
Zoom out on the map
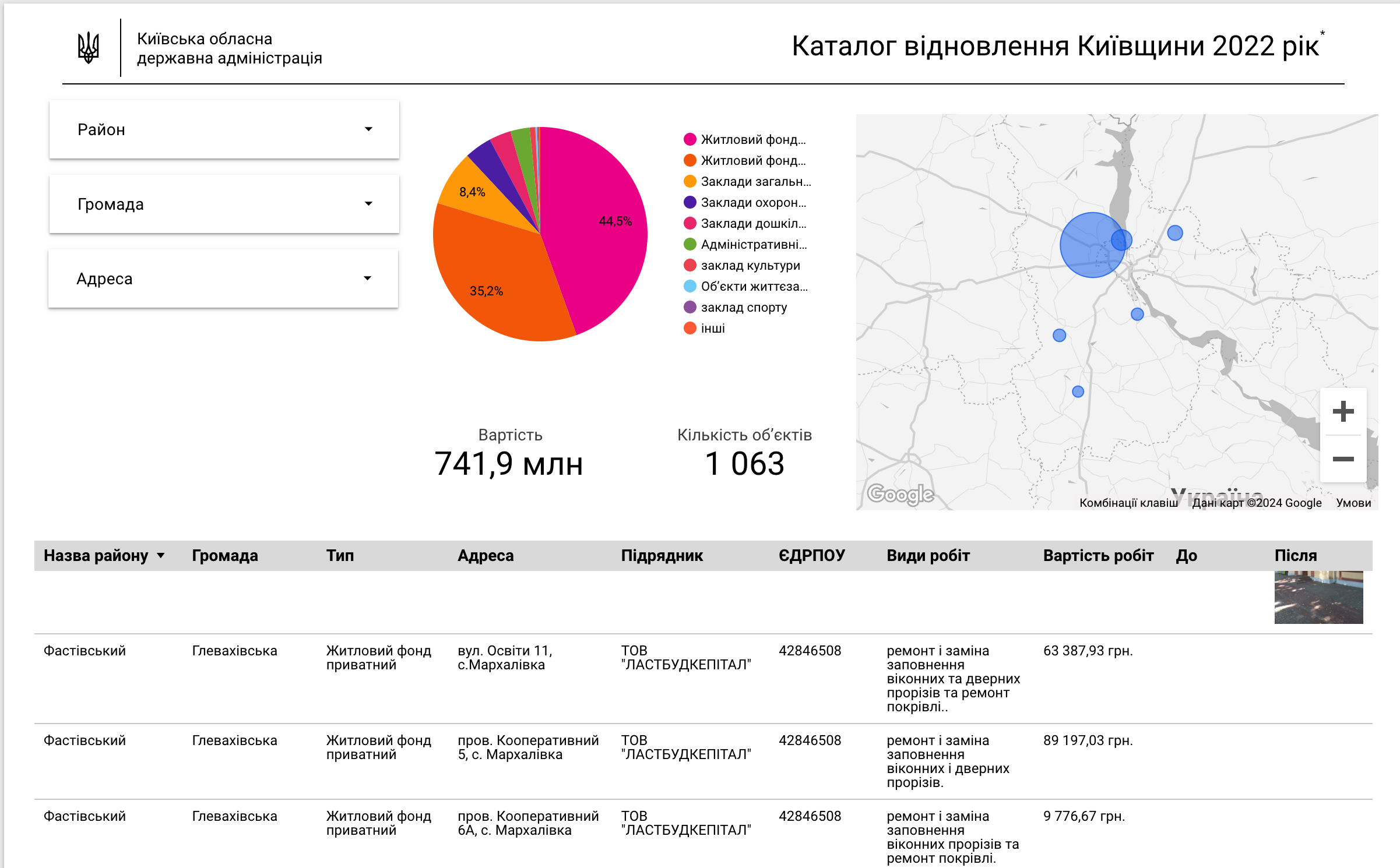pyautogui.click(x=1343, y=459)
